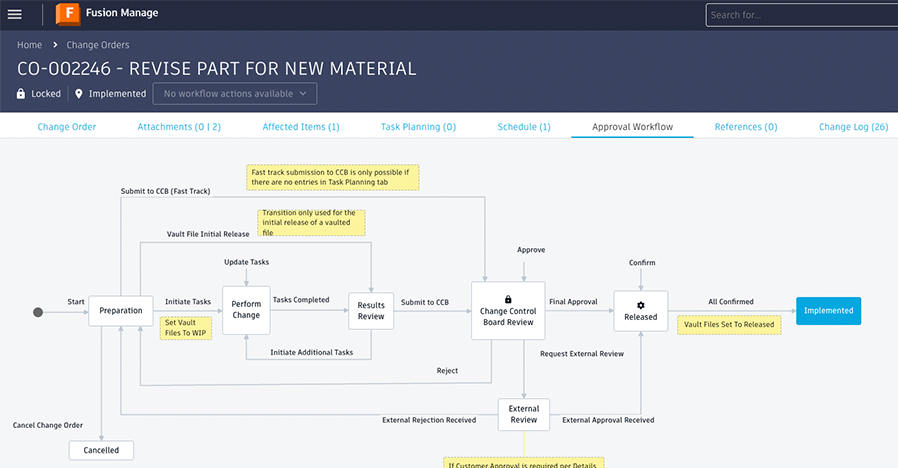Open the hamburger navigation menu
This screenshot has width=898, height=468.
click(15, 14)
